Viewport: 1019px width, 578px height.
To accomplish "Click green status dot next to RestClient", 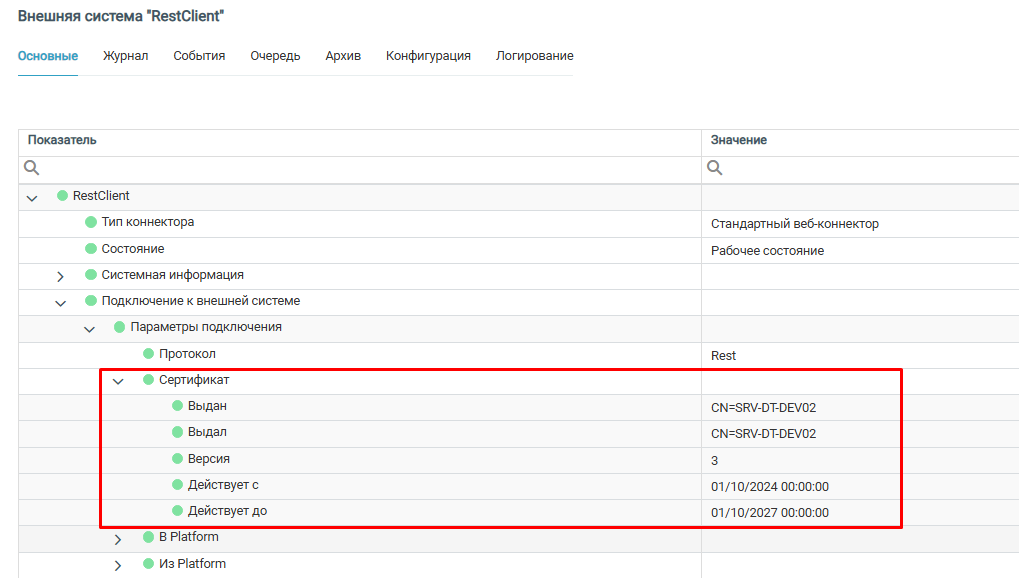I will 62,196.
